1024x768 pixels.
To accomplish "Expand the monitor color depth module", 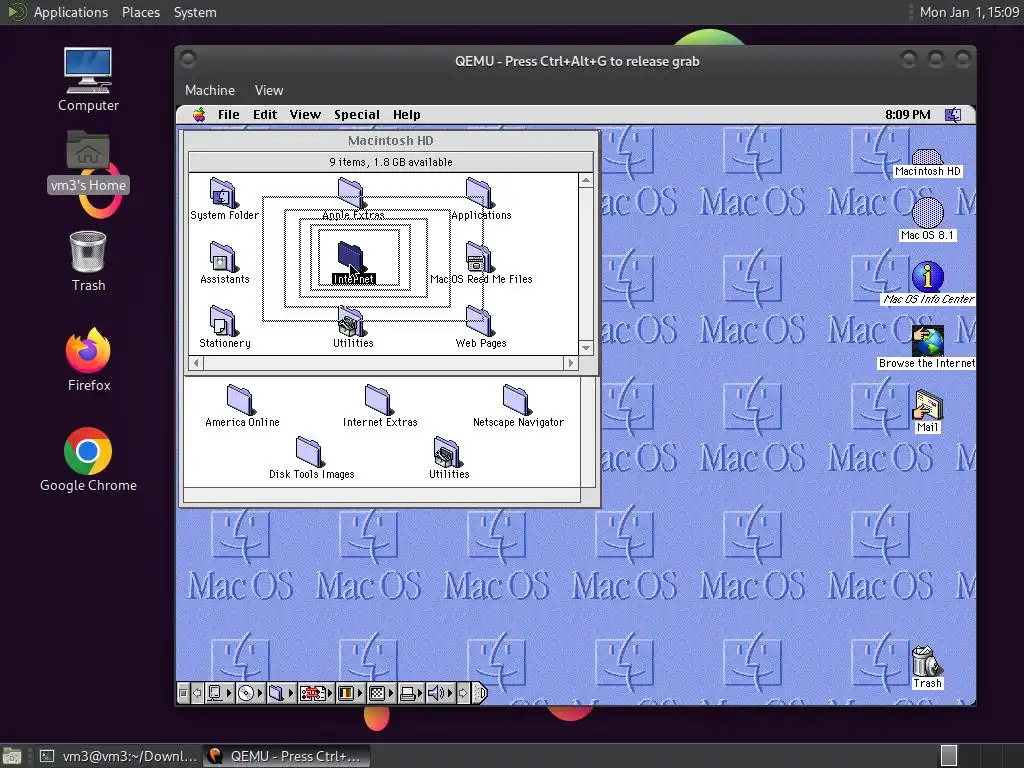I will click(349, 693).
